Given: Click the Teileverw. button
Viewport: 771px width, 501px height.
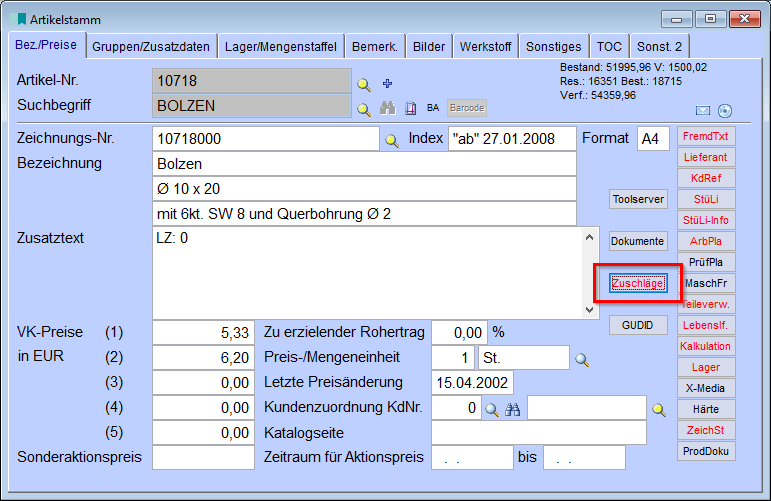Looking at the screenshot, I should click(706, 304).
